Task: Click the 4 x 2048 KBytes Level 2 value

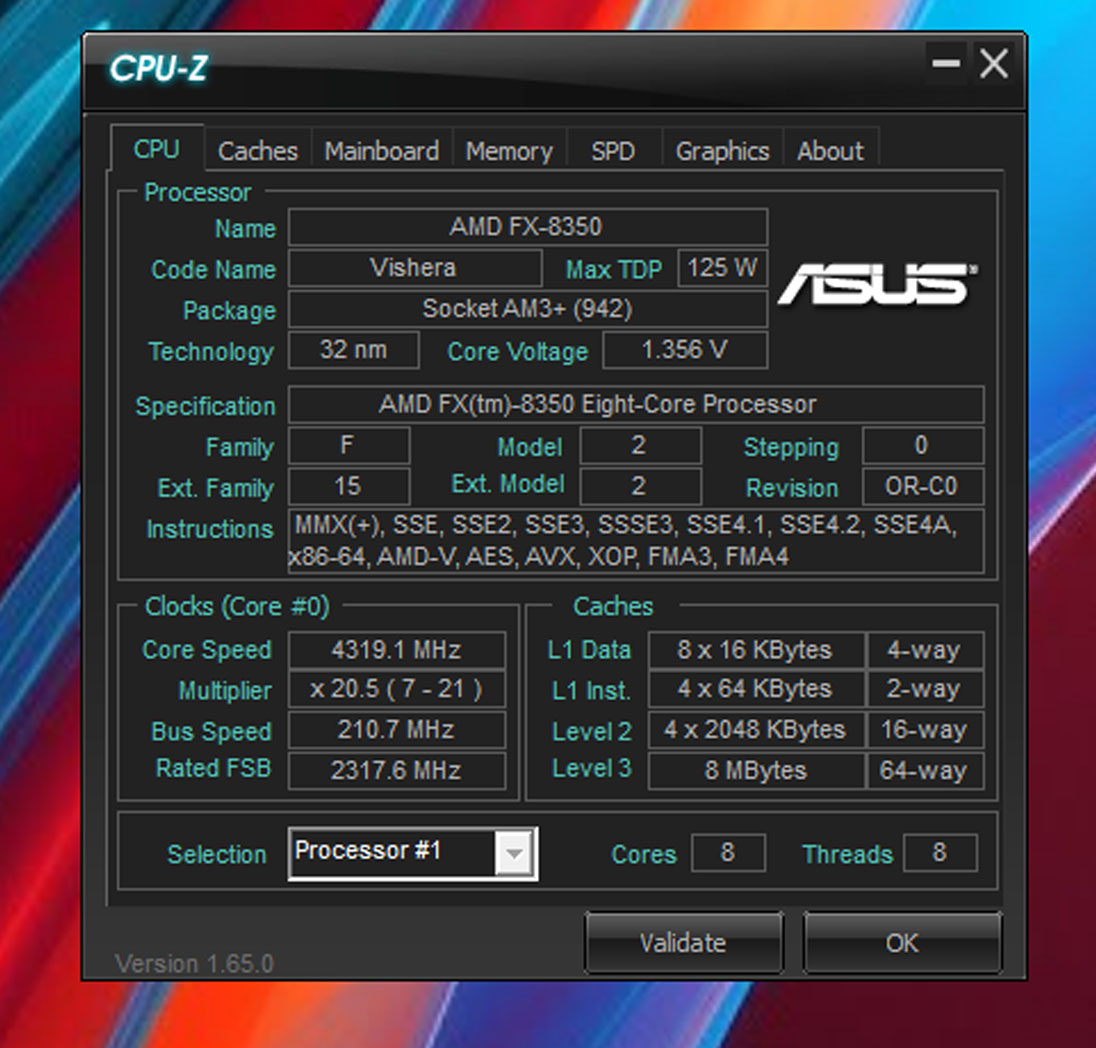Action: pyautogui.click(x=756, y=730)
